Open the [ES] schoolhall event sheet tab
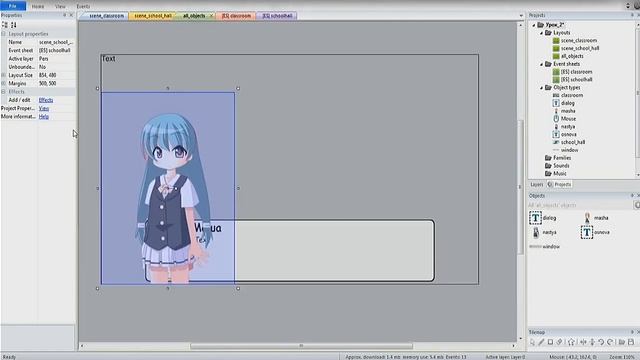The width and height of the screenshot is (640, 360). [277, 16]
